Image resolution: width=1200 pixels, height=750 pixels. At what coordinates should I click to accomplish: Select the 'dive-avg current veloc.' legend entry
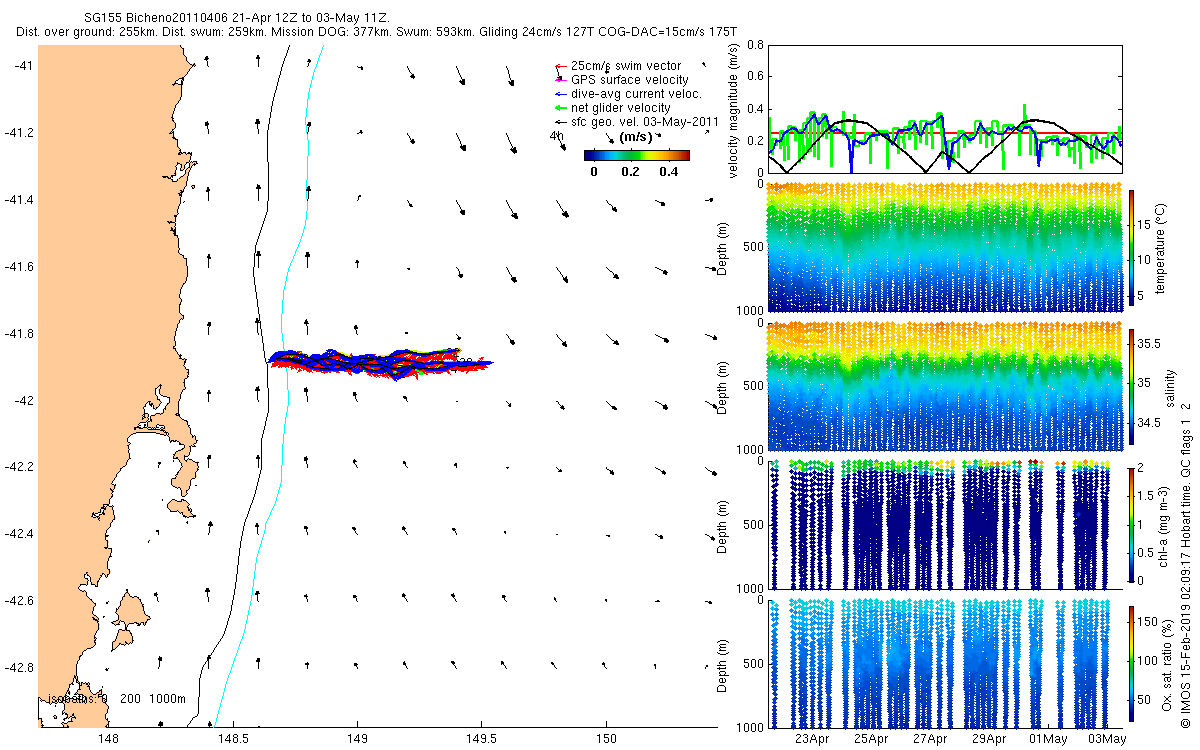tap(636, 94)
